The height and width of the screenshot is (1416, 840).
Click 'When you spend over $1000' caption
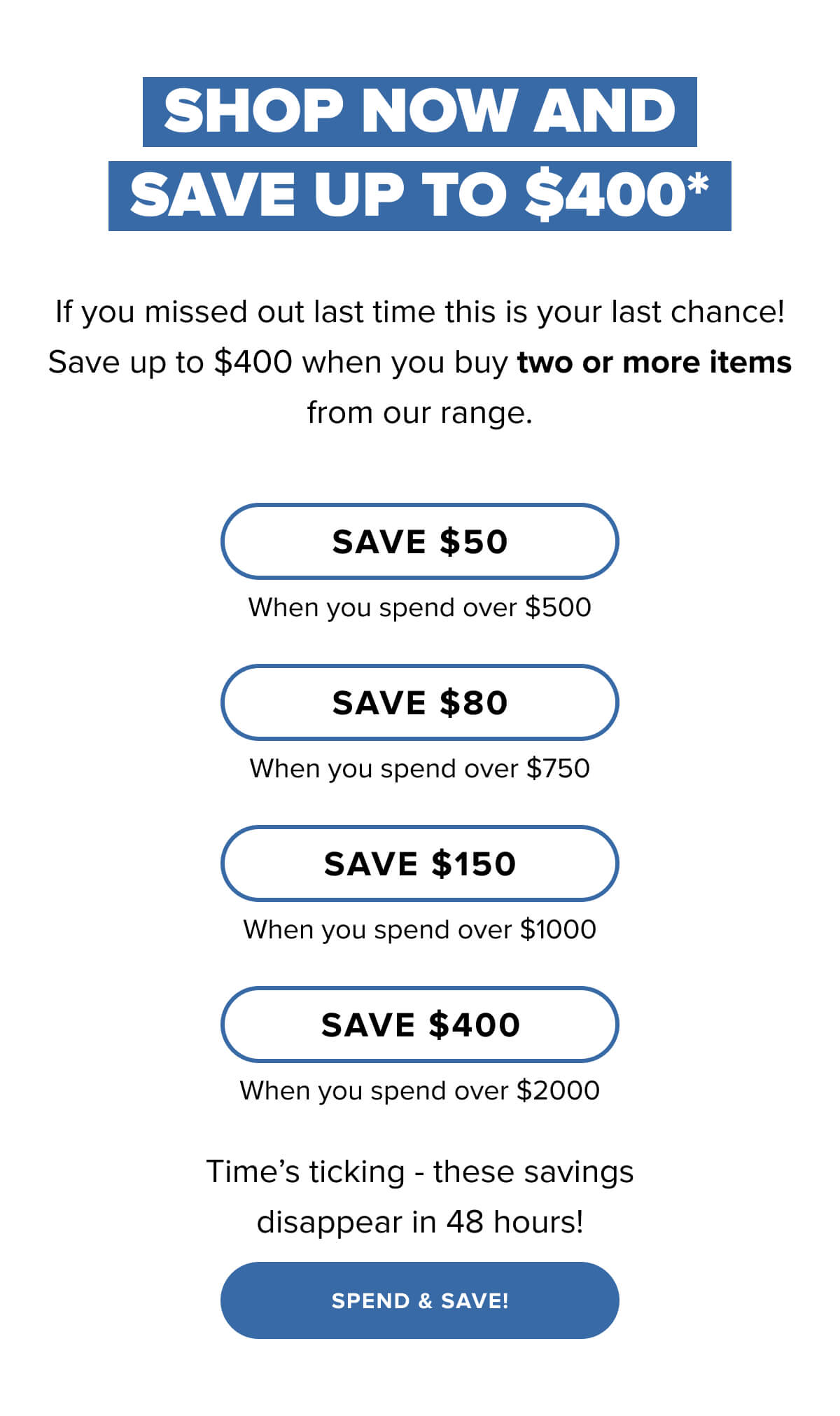[419, 929]
